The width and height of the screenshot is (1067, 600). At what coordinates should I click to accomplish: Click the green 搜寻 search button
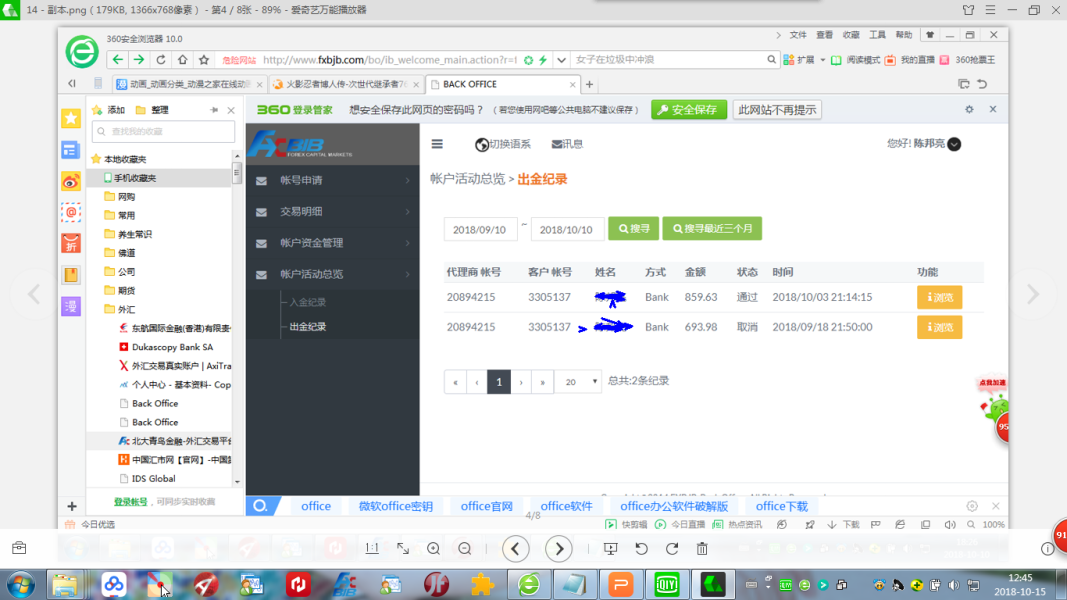633,229
